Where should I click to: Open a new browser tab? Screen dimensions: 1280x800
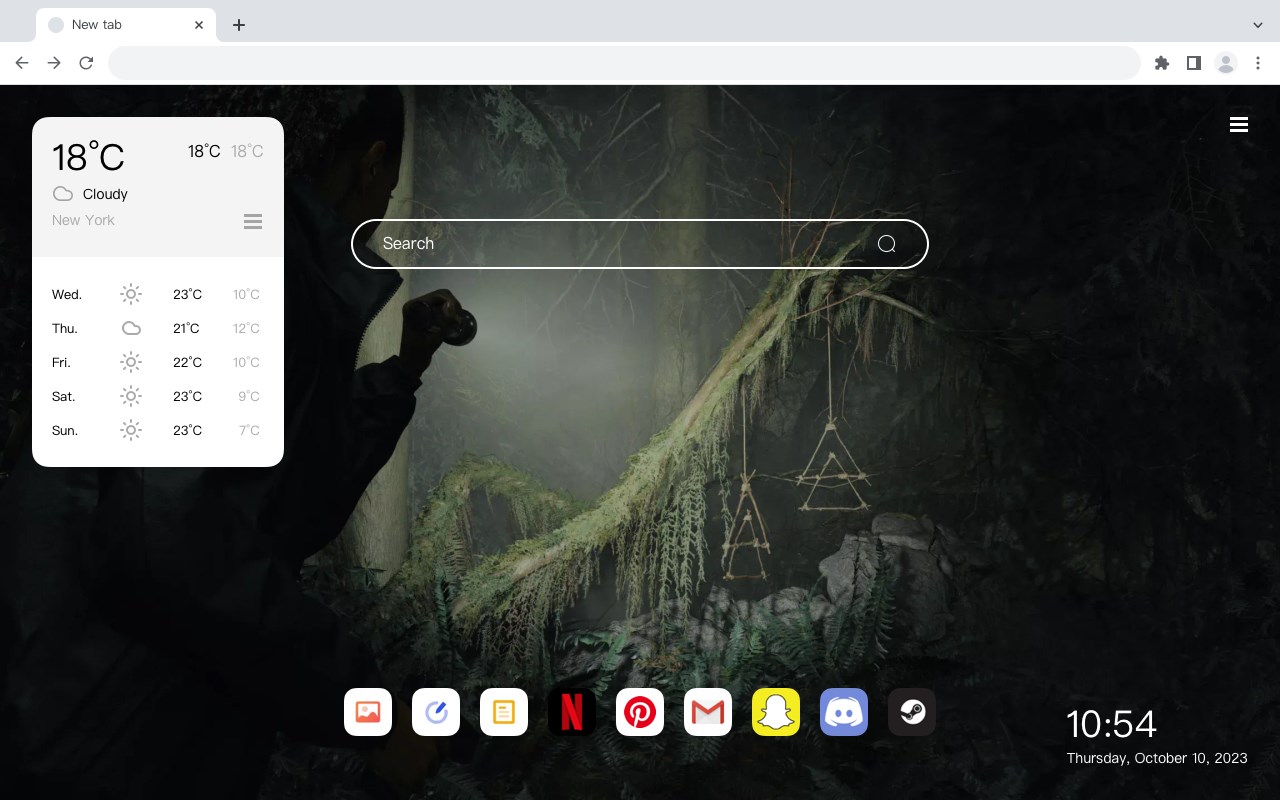coord(238,25)
